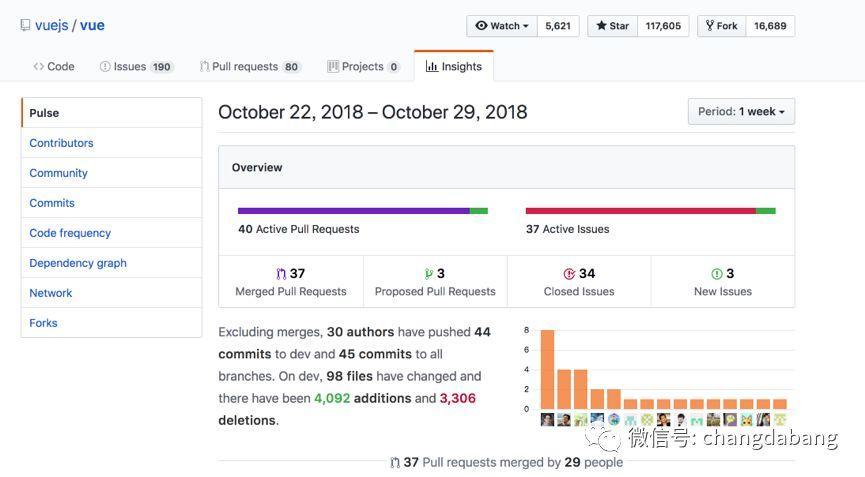Click the new issues green icon
Image resolution: width=865 pixels, height=477 pixels.
[x=716, y=274]
